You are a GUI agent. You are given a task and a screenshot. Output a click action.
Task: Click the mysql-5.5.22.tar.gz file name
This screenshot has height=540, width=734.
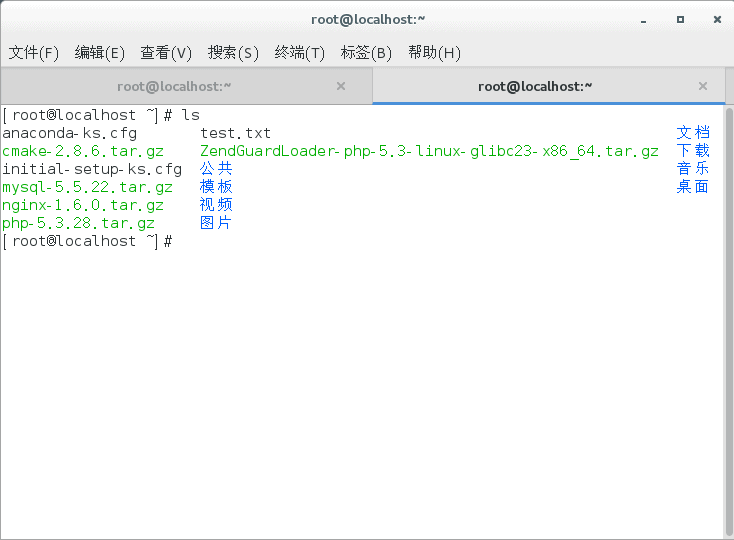tap(88, 187)
